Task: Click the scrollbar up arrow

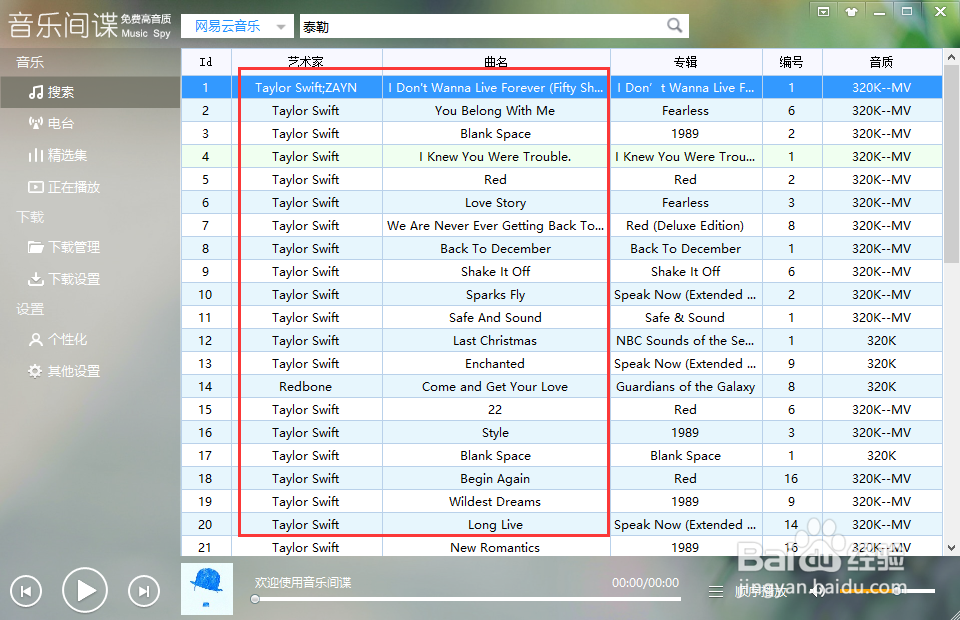Action: click(x=951, y=57)
